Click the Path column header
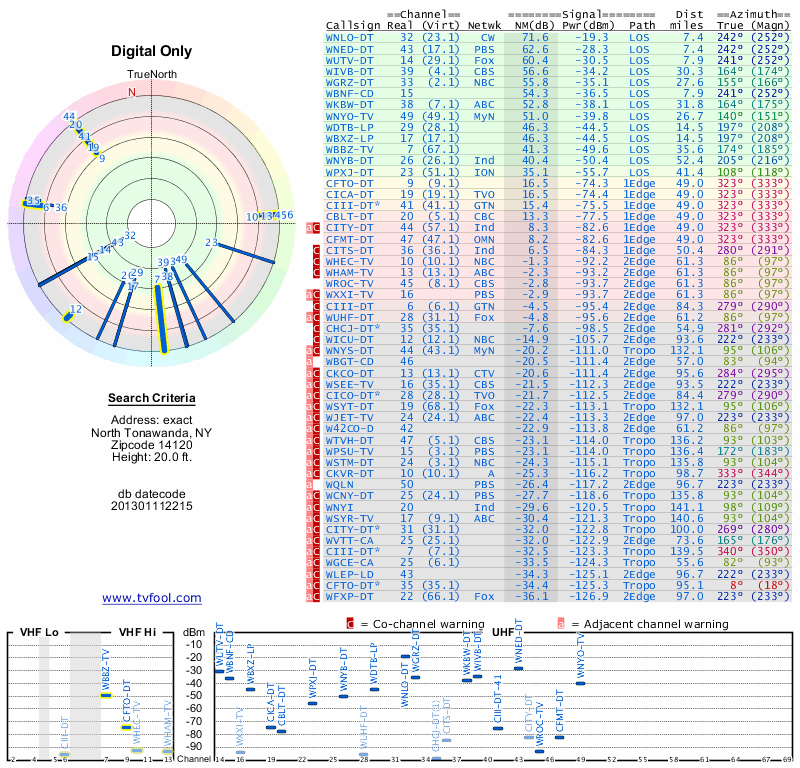The height and width of the screenshot is (768, 800). pyautogui.click(x=642, y=26)
